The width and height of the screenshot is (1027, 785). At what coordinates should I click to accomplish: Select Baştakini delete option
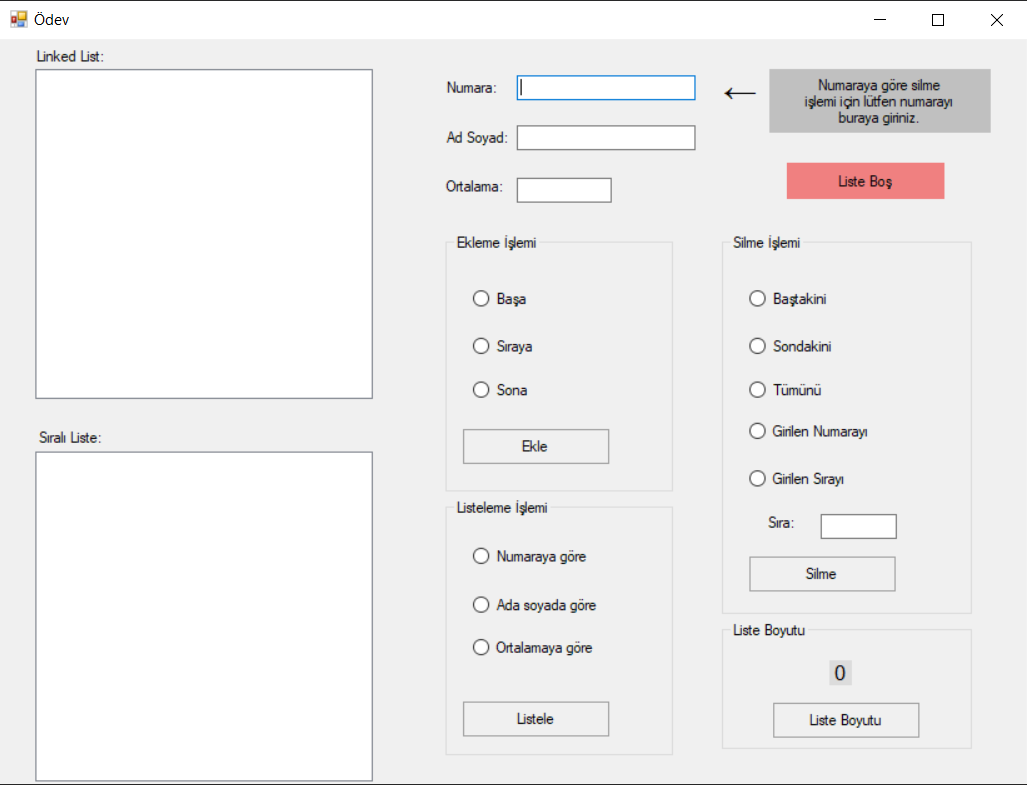788,299
